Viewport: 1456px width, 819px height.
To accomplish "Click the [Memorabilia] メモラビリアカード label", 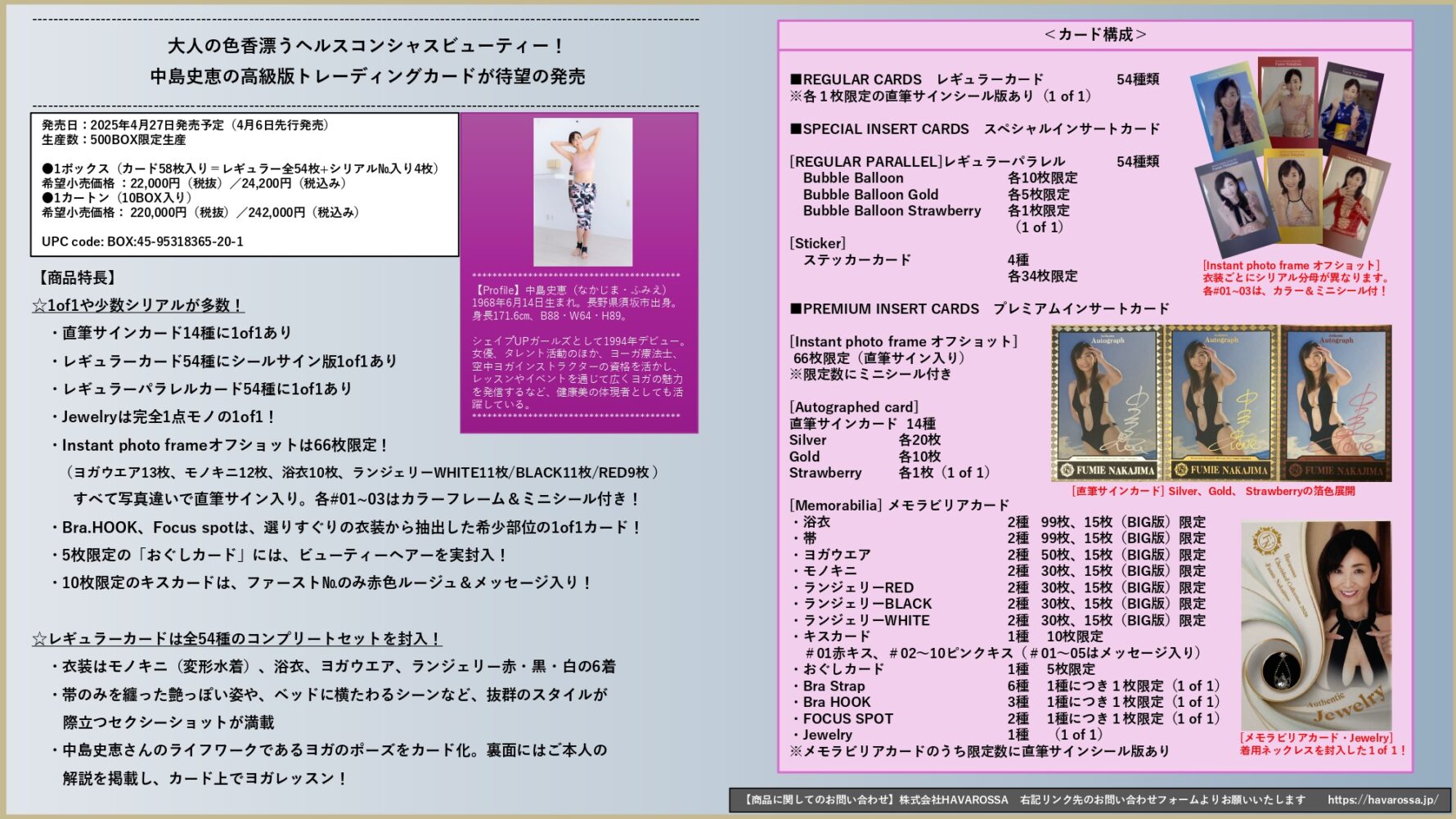I will (x=899, y=505).
